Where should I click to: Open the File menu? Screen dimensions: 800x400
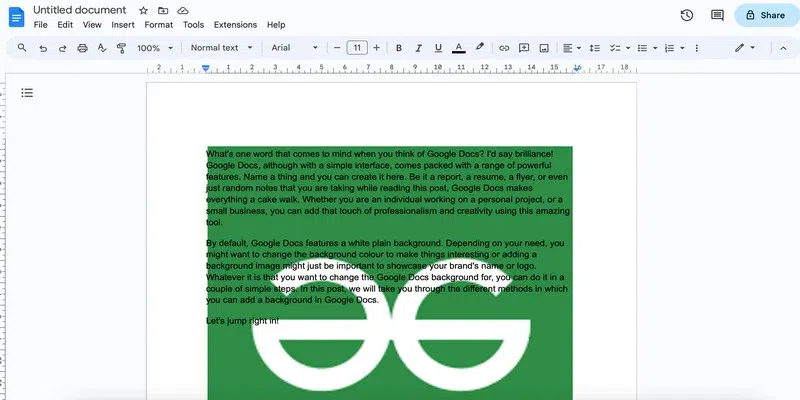[40, 24]
